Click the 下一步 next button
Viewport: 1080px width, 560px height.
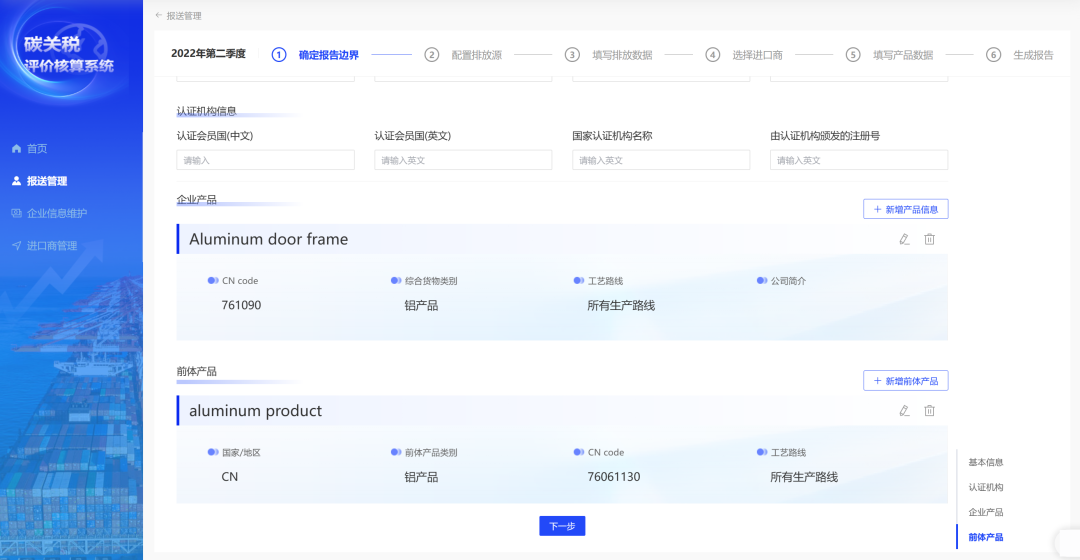point(562,526)
